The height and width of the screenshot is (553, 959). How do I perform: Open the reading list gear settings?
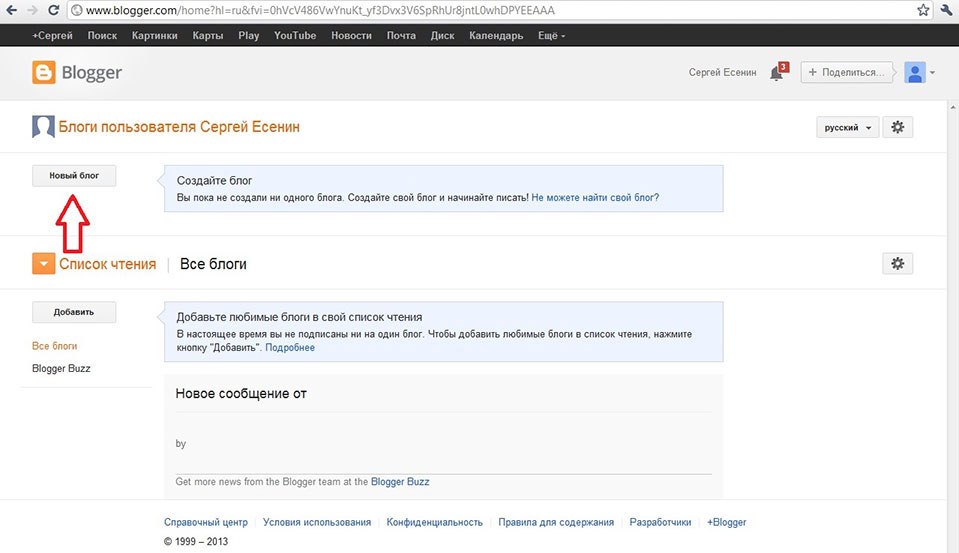[x=897, y=264]
